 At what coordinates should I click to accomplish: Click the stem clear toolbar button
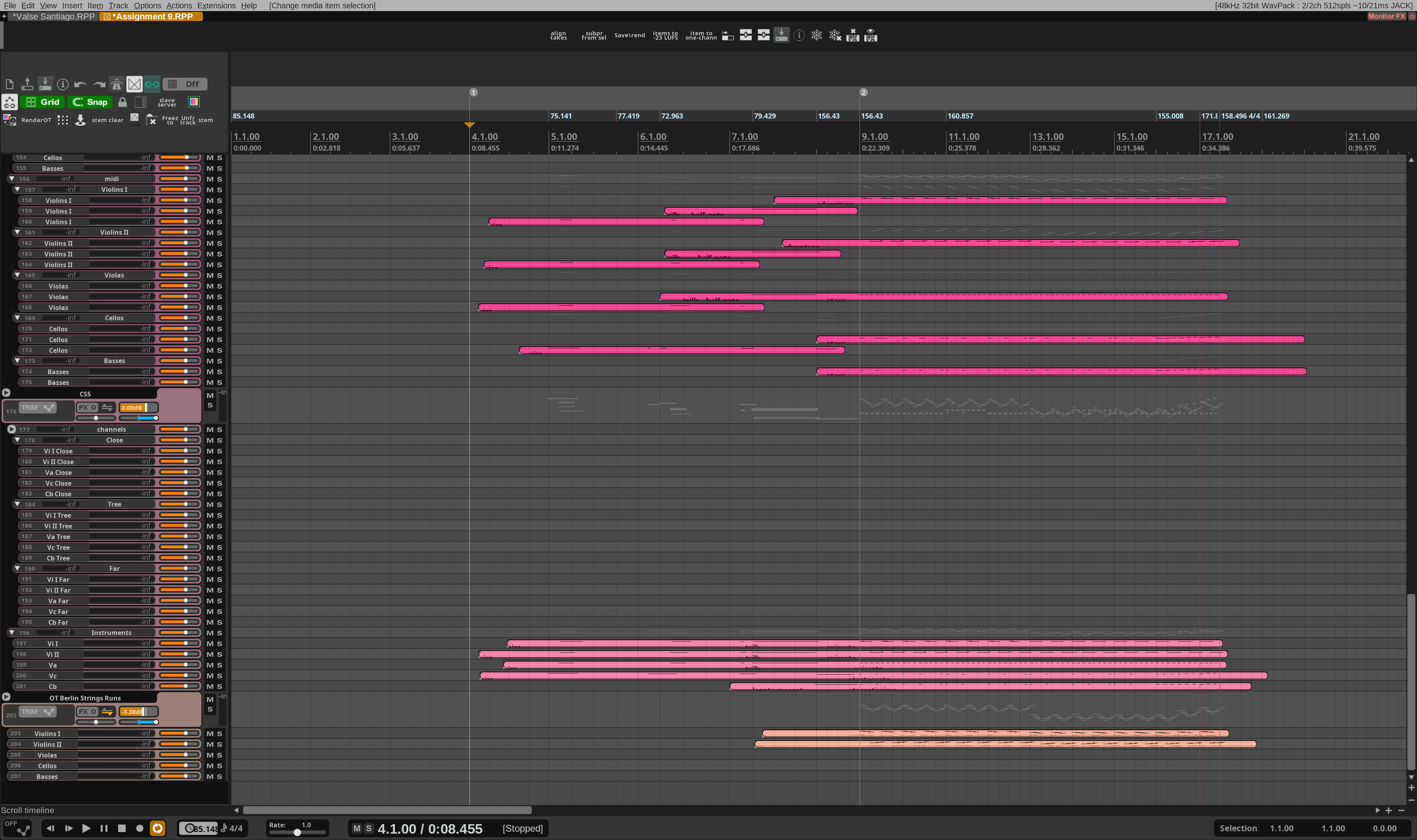click(x=107, y=120)
